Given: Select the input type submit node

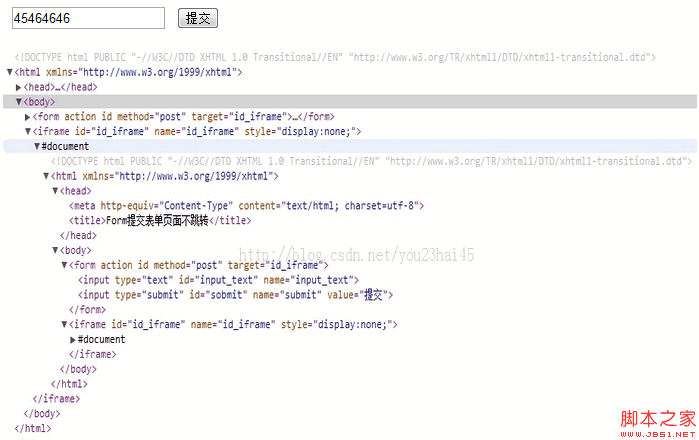Looking at the screenshot, I should (x=236, y=295).
